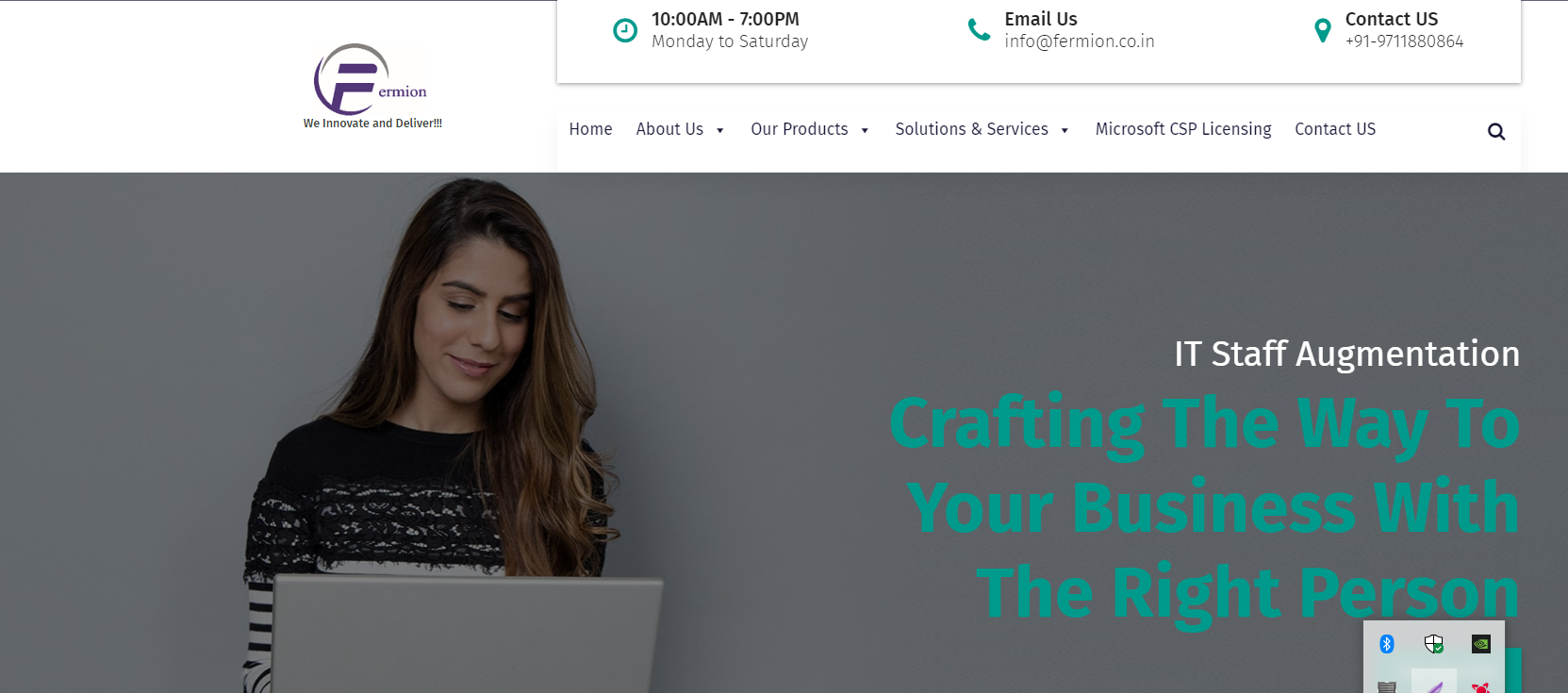1568x693 pixels.
Task: Open Contact US in navigation menu
Action: tap(1335, 129)
